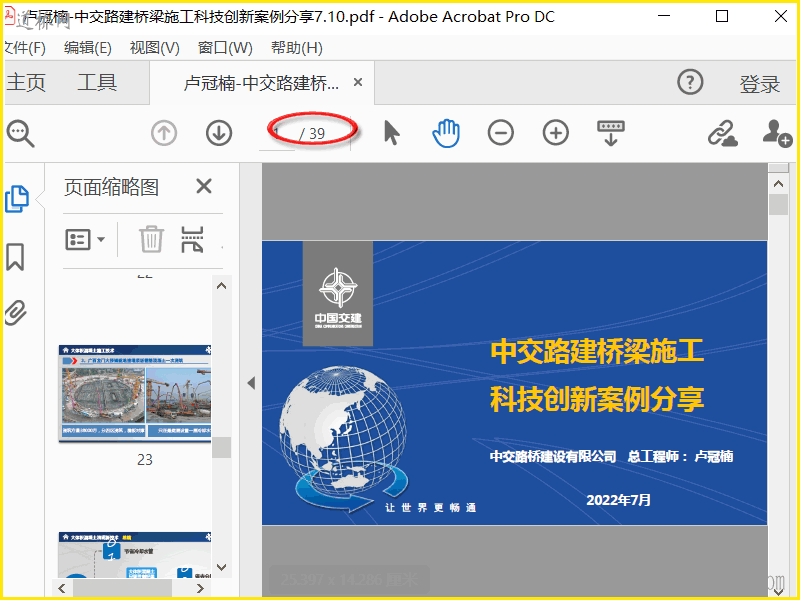Click the delete pages trash icon
Viewport: 800px width, 600px height.
(x=152, y=239)
